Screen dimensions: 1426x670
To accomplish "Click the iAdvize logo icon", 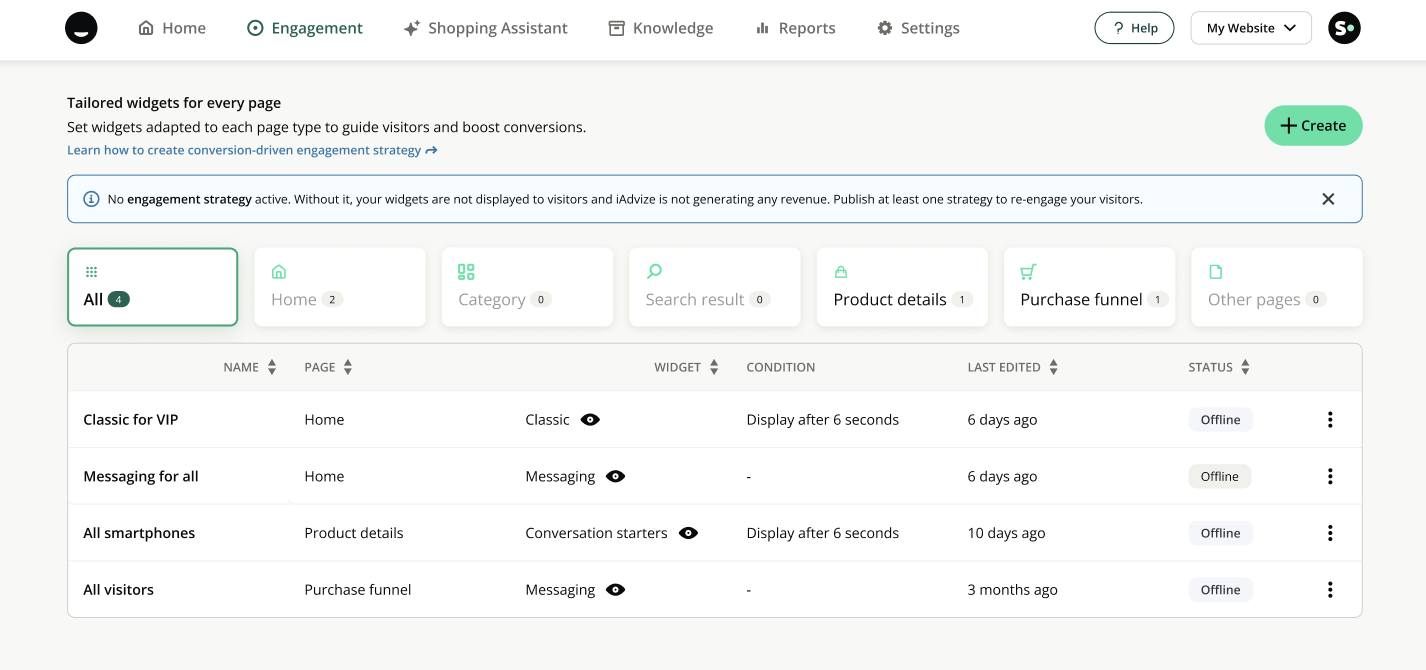I will tap(81, 28).
